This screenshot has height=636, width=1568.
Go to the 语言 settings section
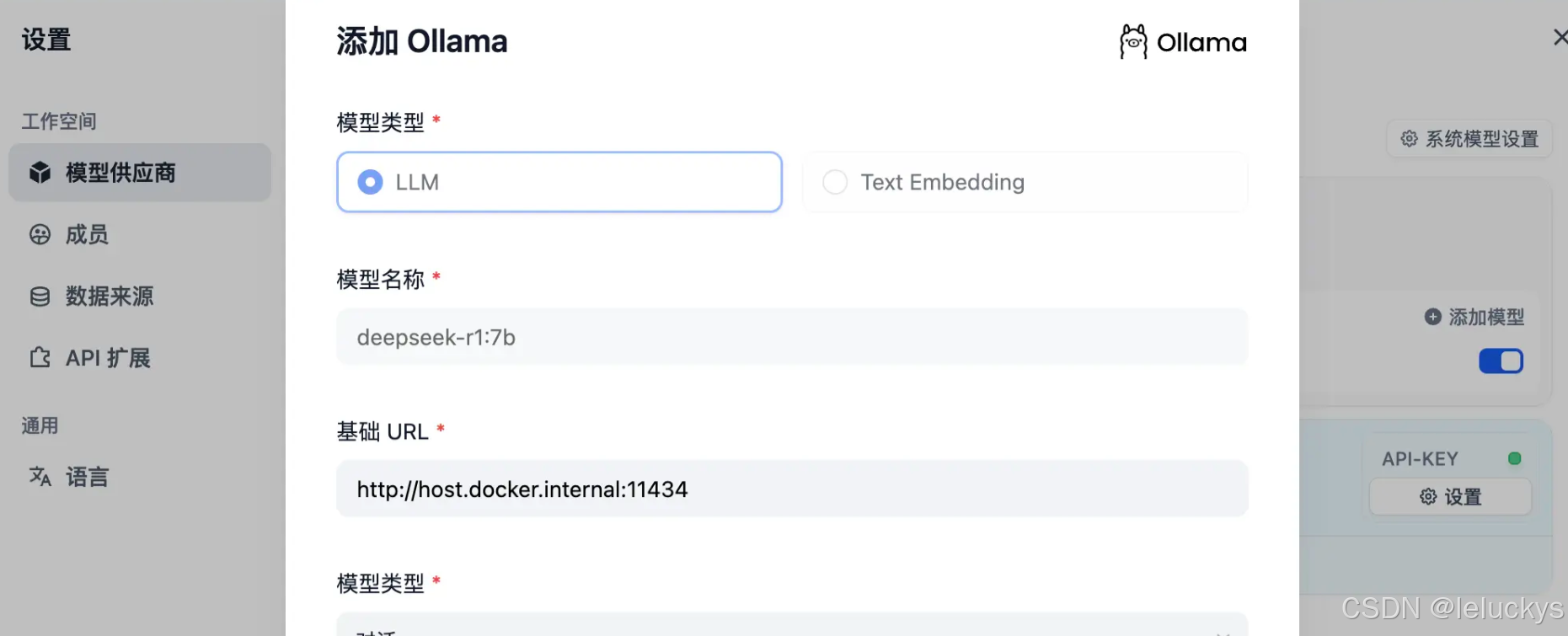click(x=87, y=477)
